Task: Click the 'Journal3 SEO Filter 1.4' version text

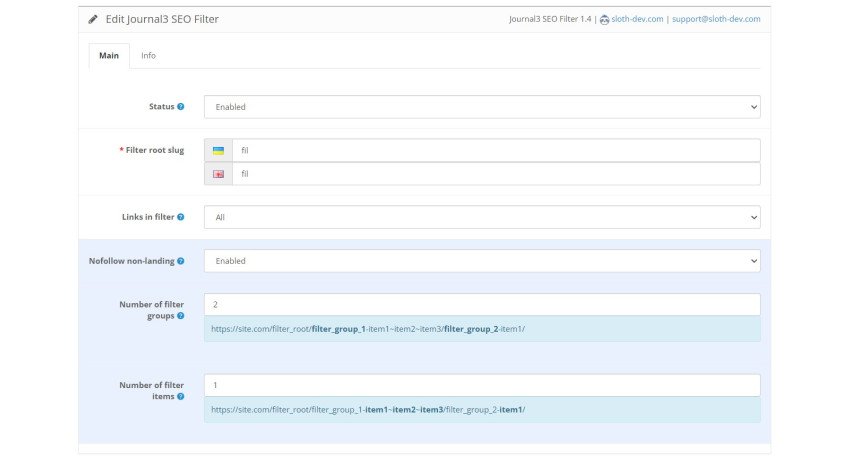Action: click(550, 19)
